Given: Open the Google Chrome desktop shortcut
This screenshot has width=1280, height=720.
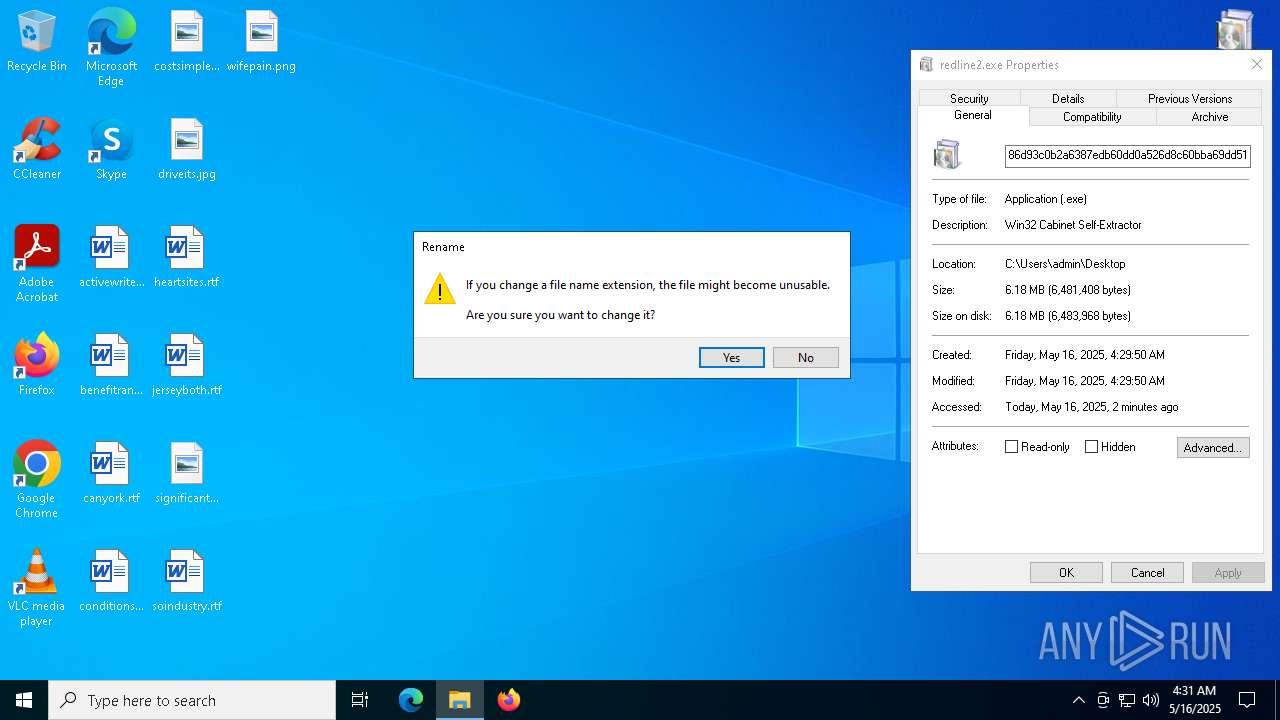Looking at the screenshot, I should pyautogui.click(x=37, y=480).
